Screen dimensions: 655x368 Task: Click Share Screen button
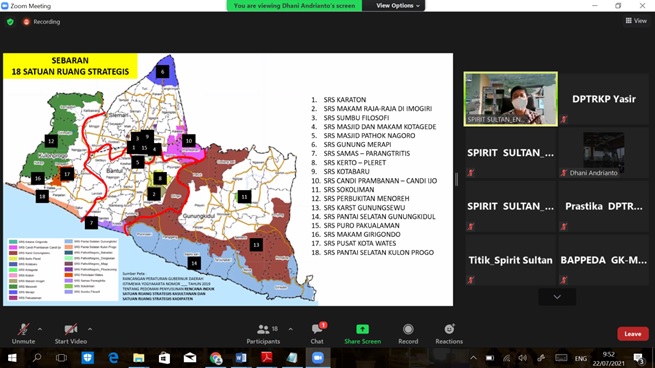363,334
